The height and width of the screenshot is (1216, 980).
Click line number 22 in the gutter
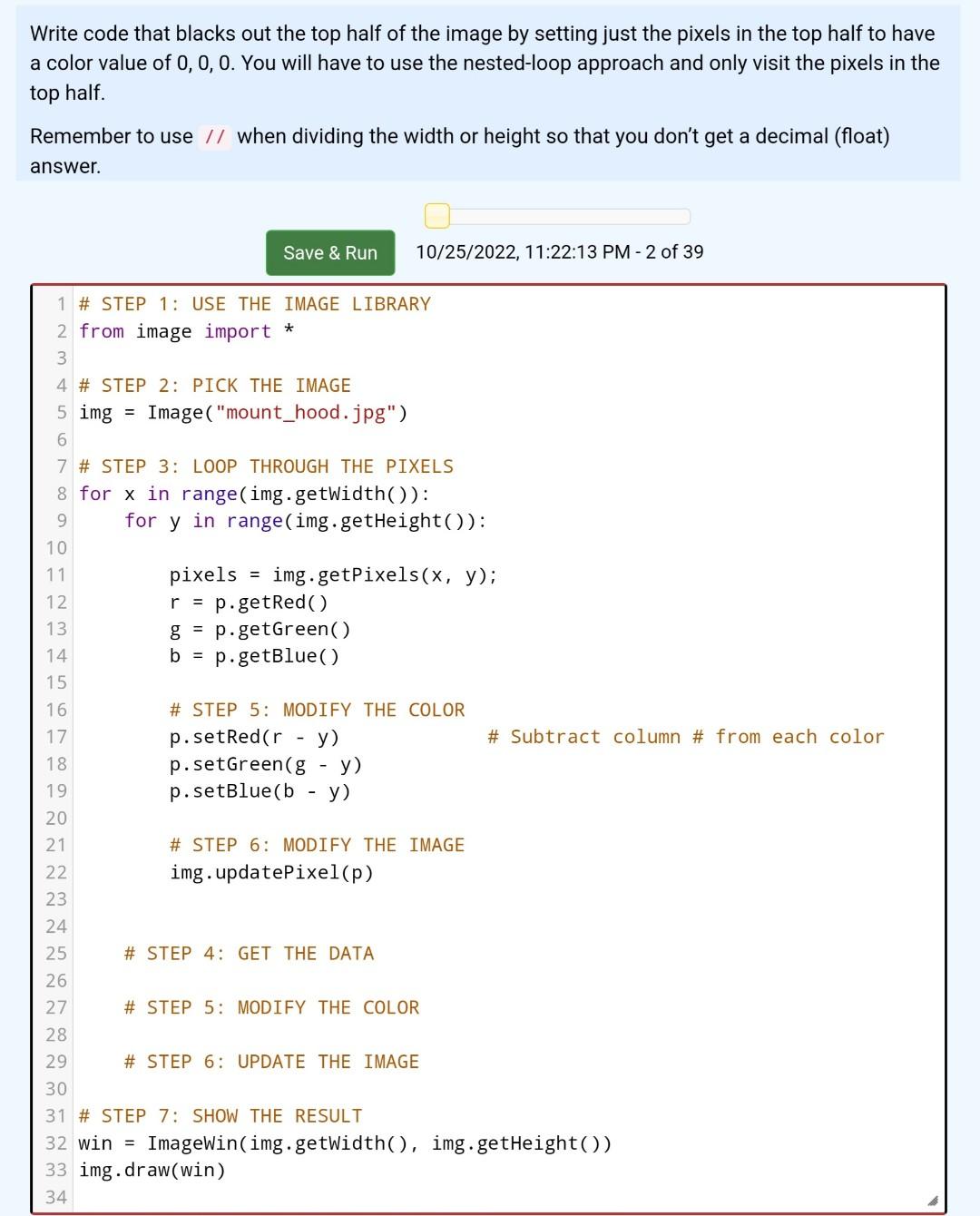coord(56,873)
